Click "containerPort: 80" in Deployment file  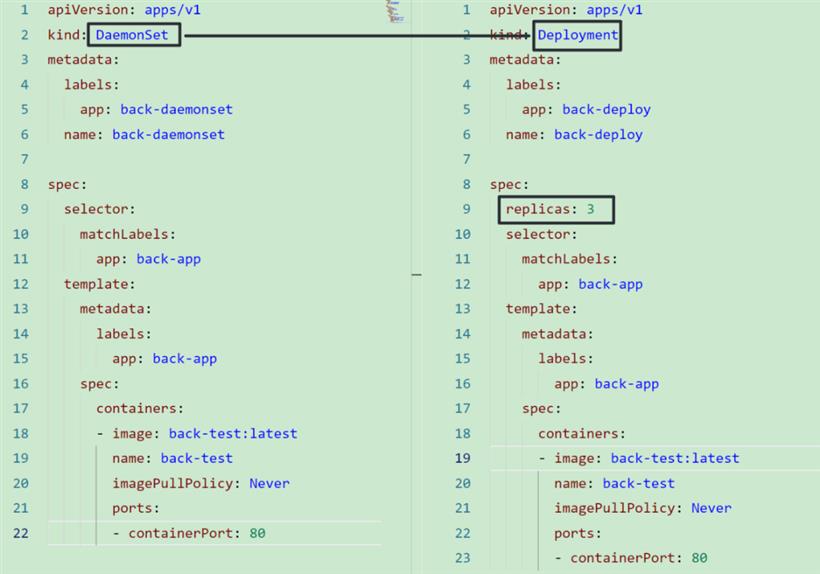(639, 558)
